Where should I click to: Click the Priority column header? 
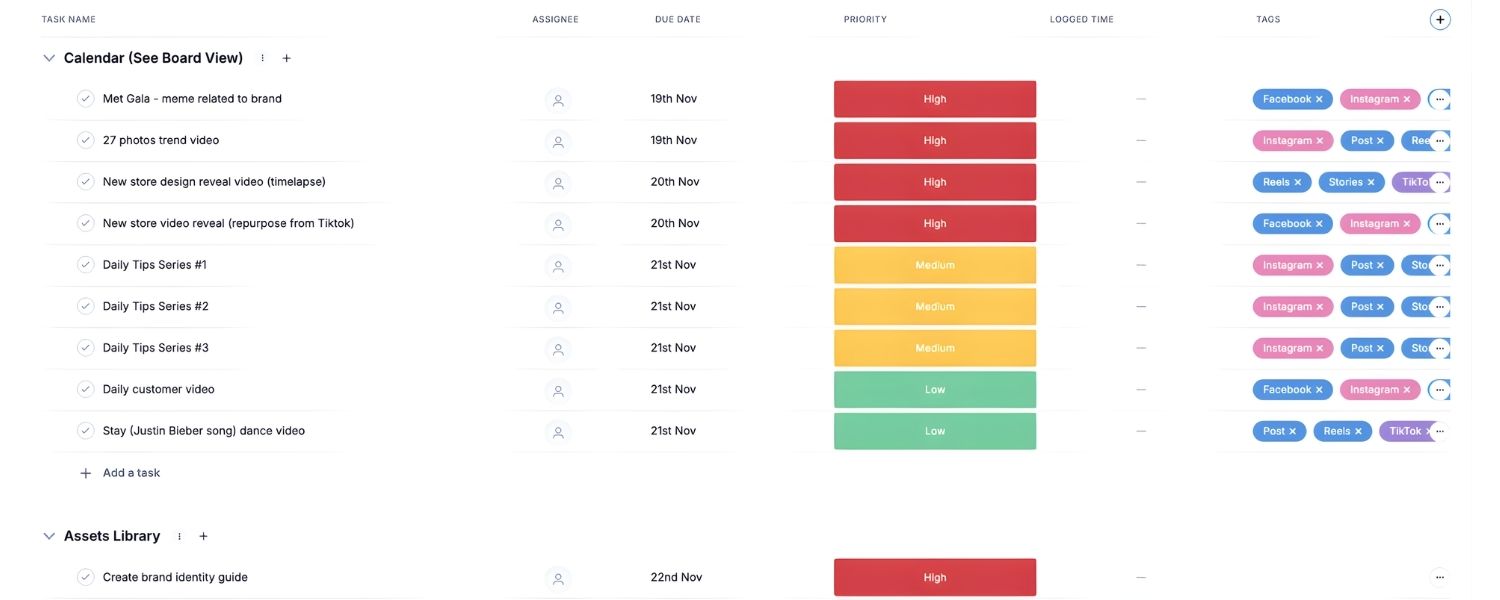865,19
